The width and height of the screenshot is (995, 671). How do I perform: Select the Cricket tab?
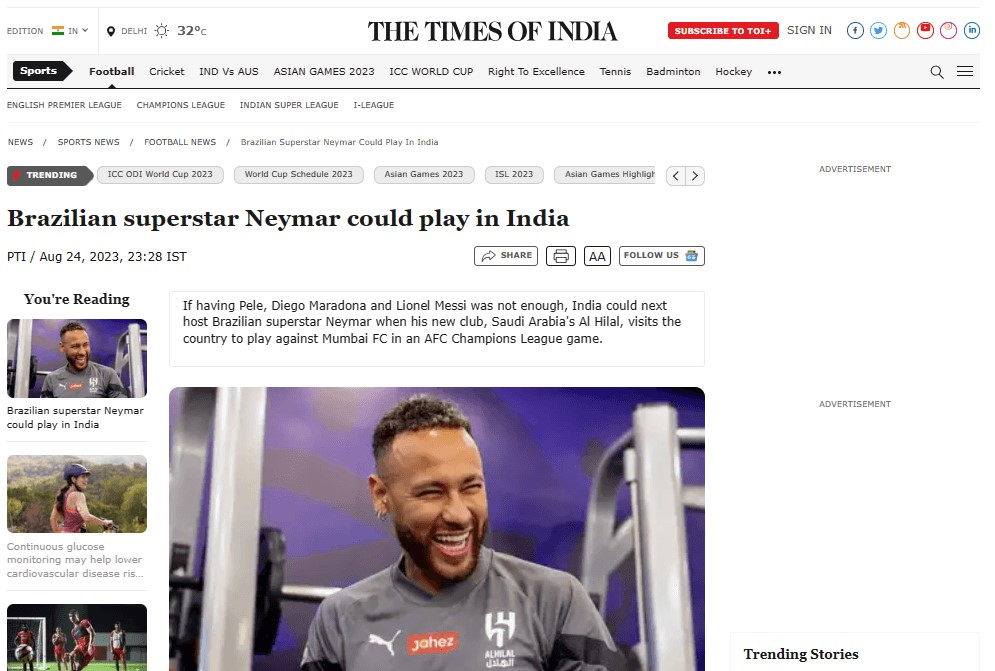(x=166, y=72)
